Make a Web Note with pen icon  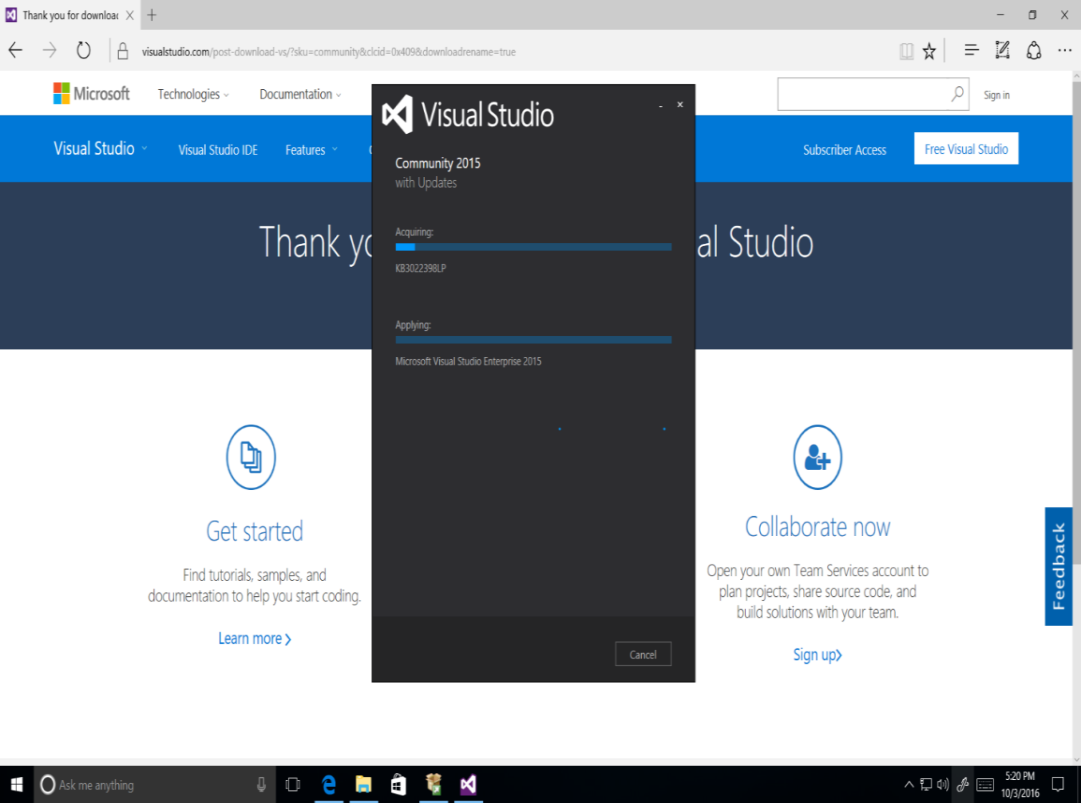click(x=1002, y=50)
